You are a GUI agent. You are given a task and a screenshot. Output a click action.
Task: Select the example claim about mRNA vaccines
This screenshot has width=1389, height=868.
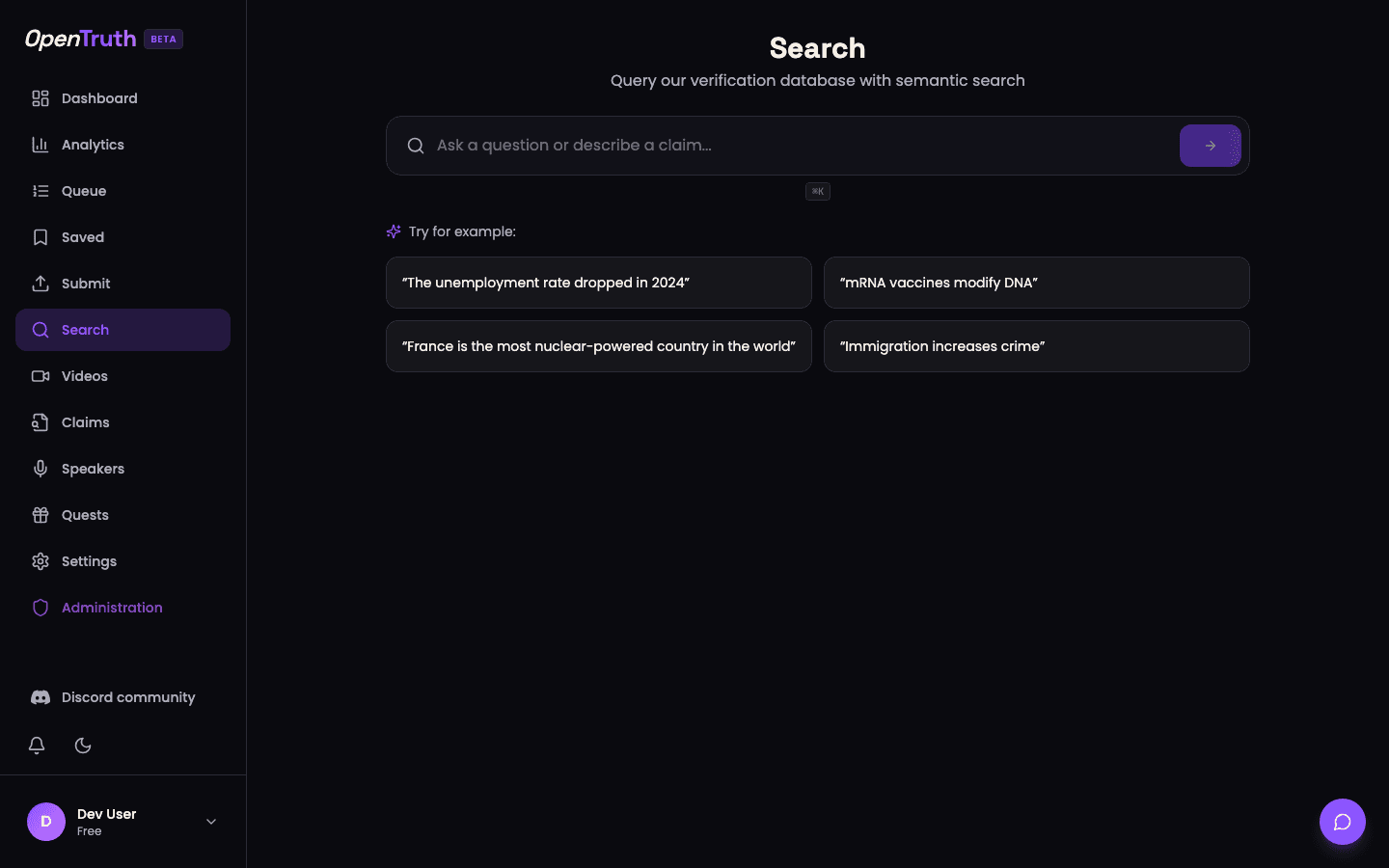point(1036,283)
